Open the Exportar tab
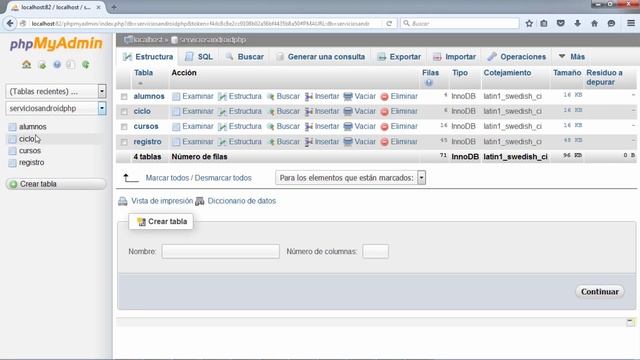Screen dimensions: 640x360 tap(399, 57)
